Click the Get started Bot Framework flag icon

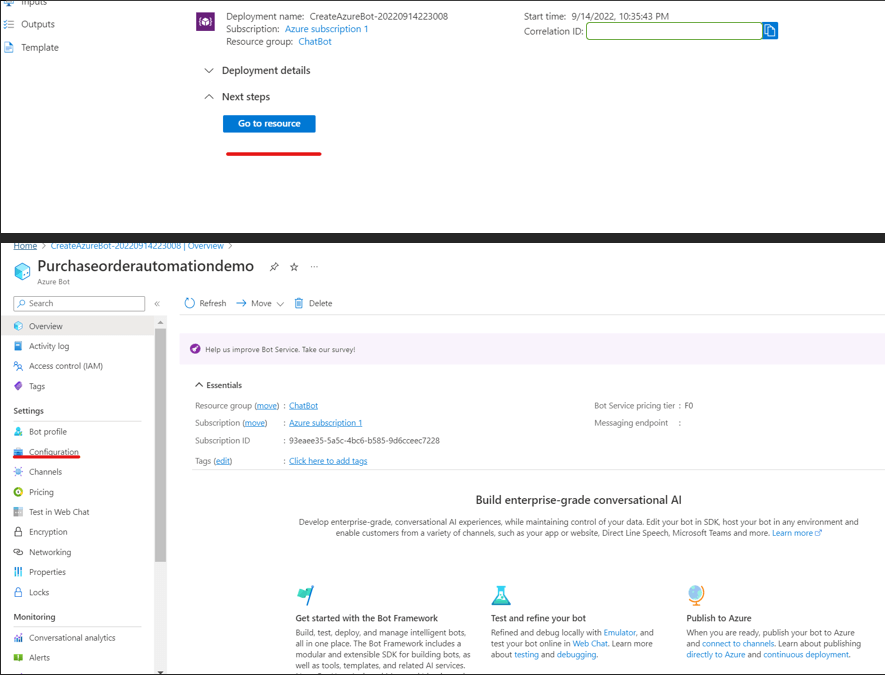(305, 595)
